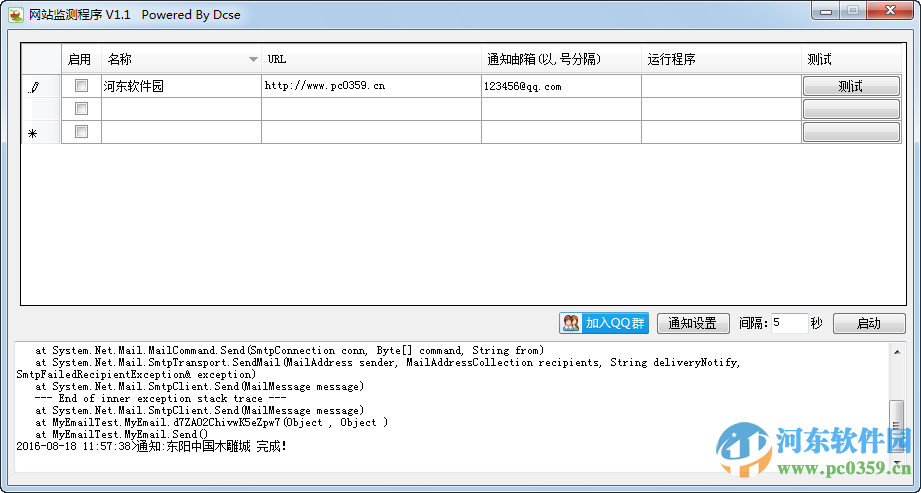
Task: Click the 间隔 seconds input field
Action: pyautogui.click(x=789, y=323)
